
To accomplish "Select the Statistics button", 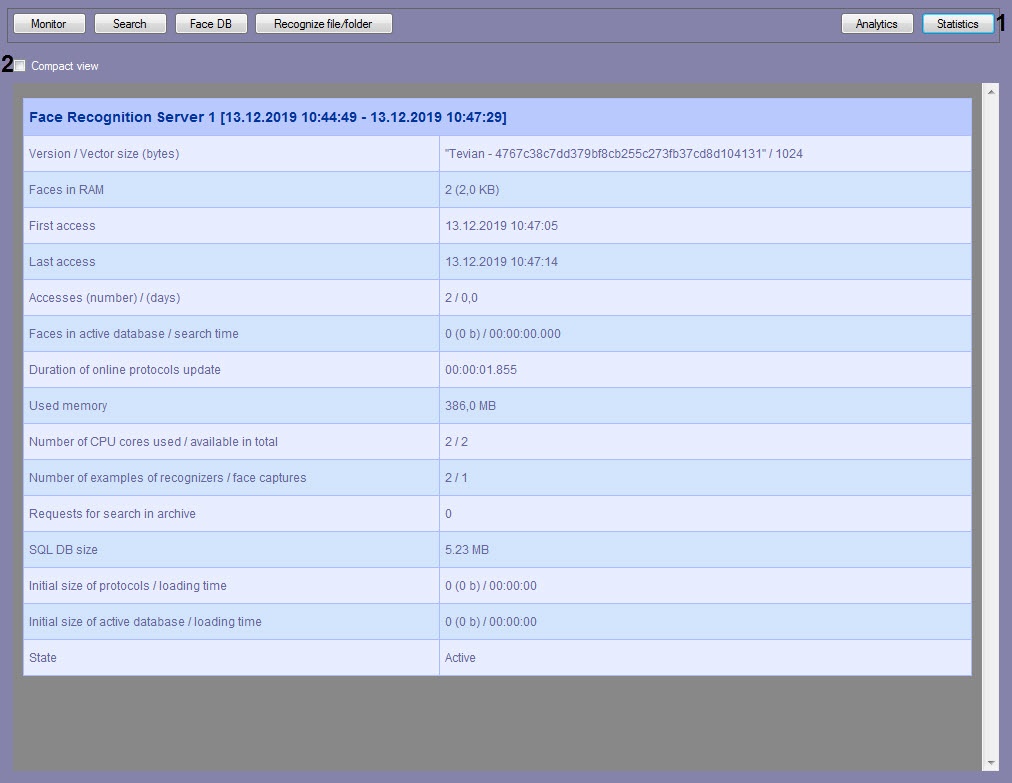I will tap(957, 24).
